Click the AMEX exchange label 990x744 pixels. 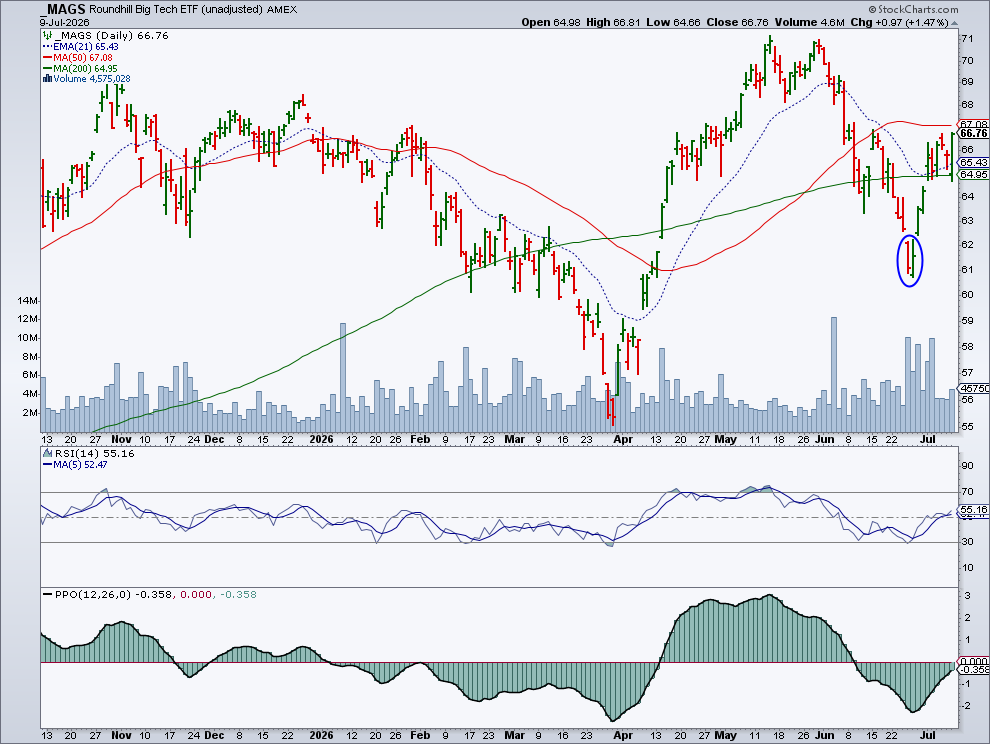point(282,9)
